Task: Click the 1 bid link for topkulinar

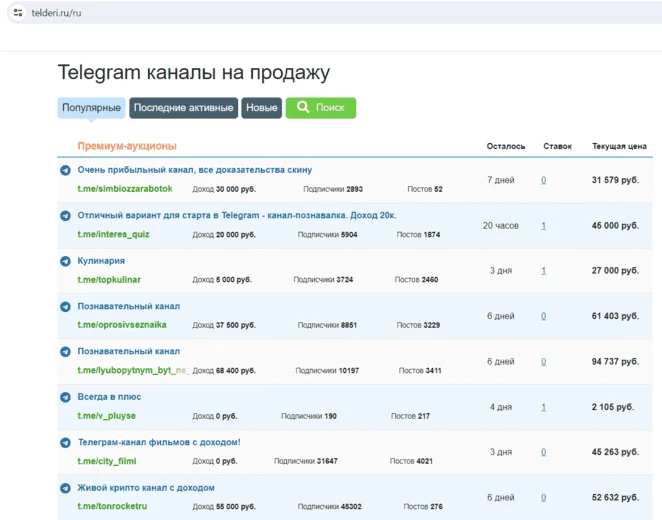Action: 543,271
